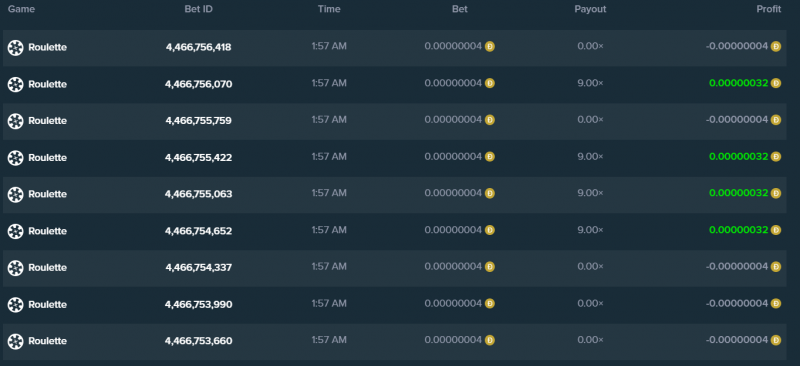Click the coin icon in Bet column of 4,466,756,418
Viewport: 800px width, 366px height.
(490, 46)
